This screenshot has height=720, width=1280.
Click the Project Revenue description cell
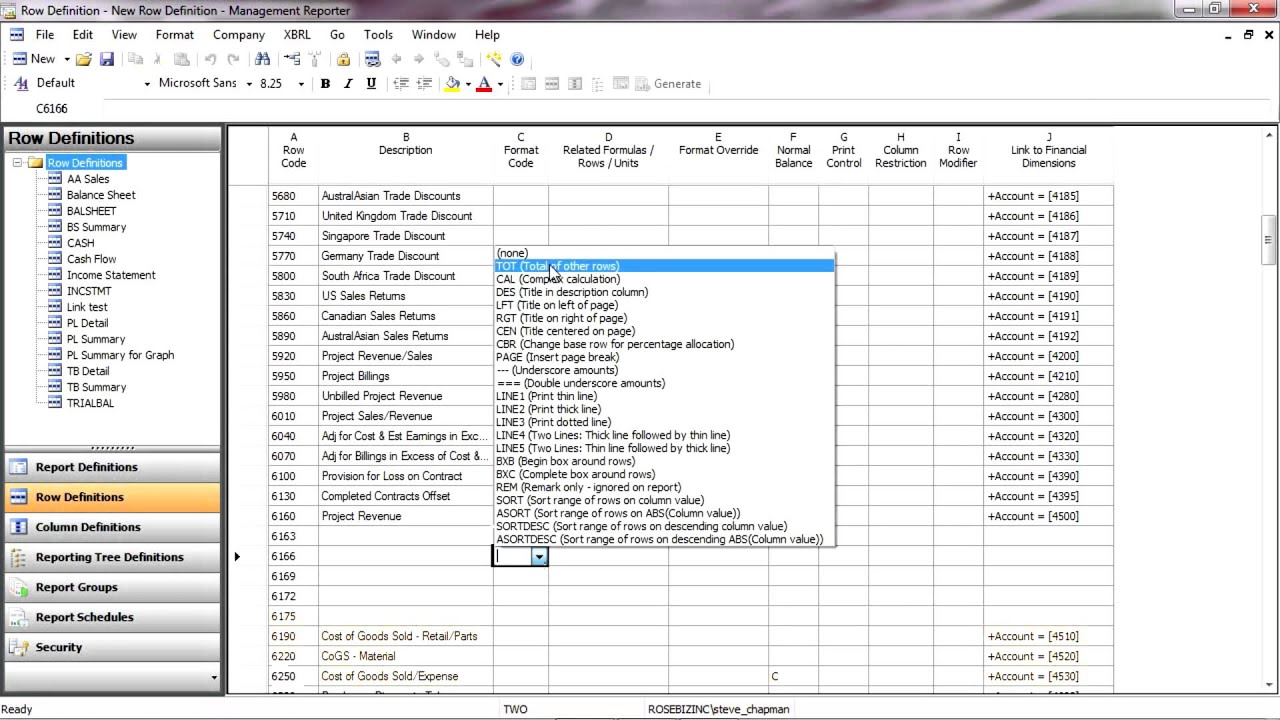coord(405,516)
